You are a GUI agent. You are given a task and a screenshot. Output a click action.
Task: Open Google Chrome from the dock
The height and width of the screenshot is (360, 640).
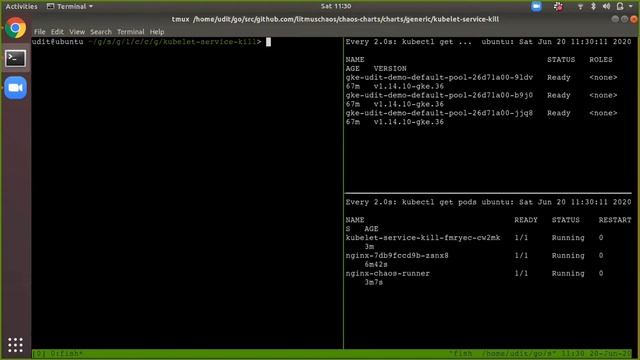[16, 28]
